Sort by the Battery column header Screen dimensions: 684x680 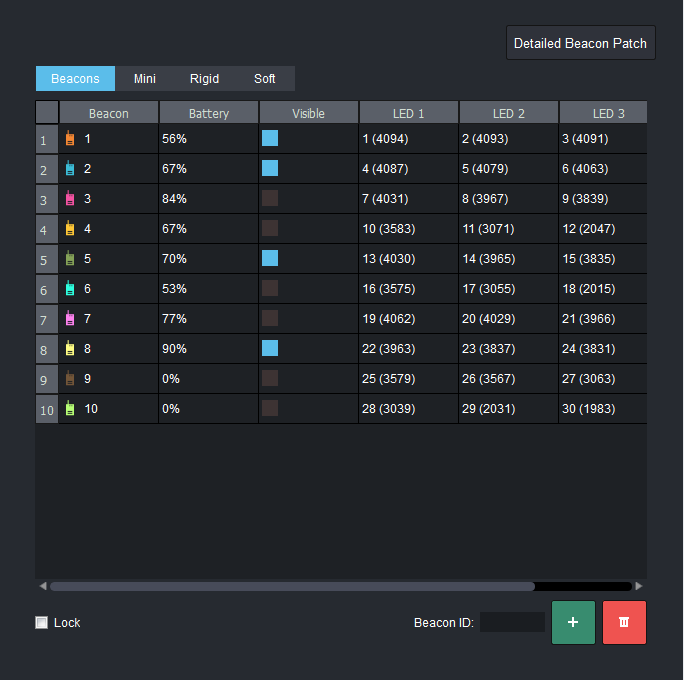pyautogui.click(x=209, y=113)
